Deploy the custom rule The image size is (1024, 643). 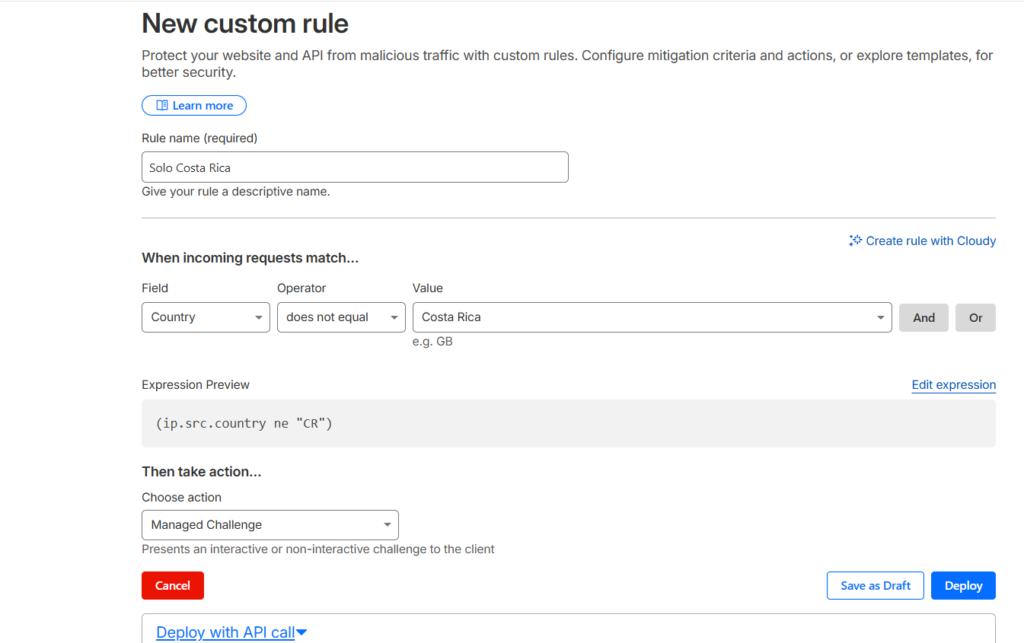coord(963,585)
